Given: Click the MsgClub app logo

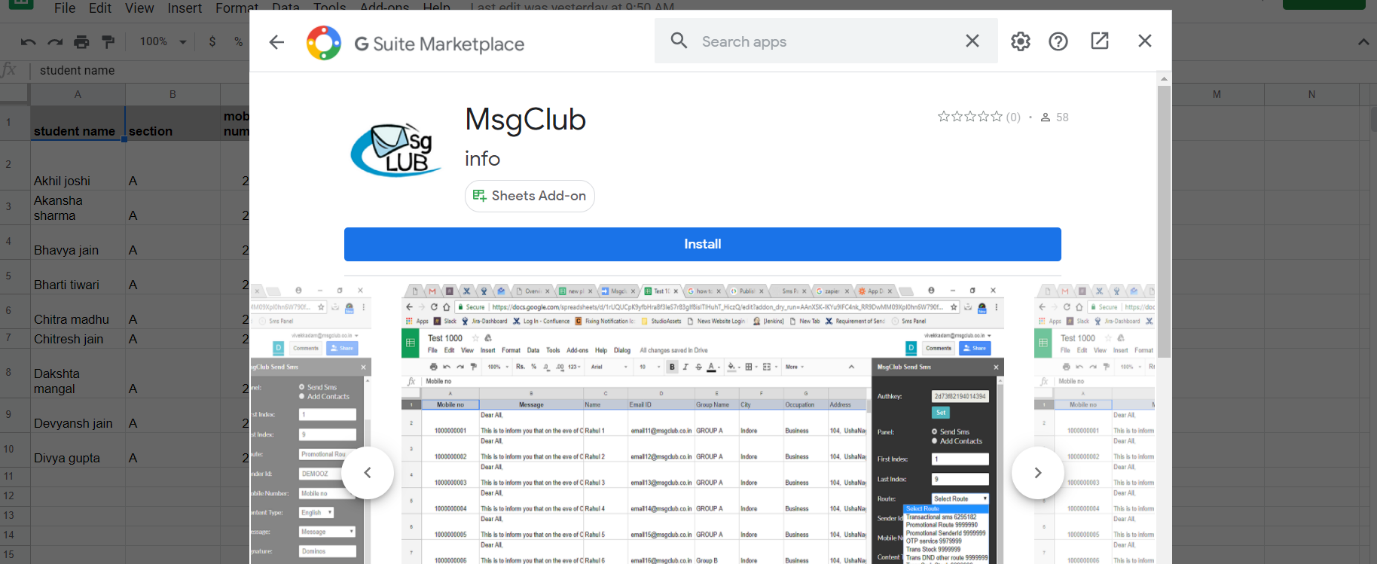Looking at the screenshot, I should click(397, 148).
